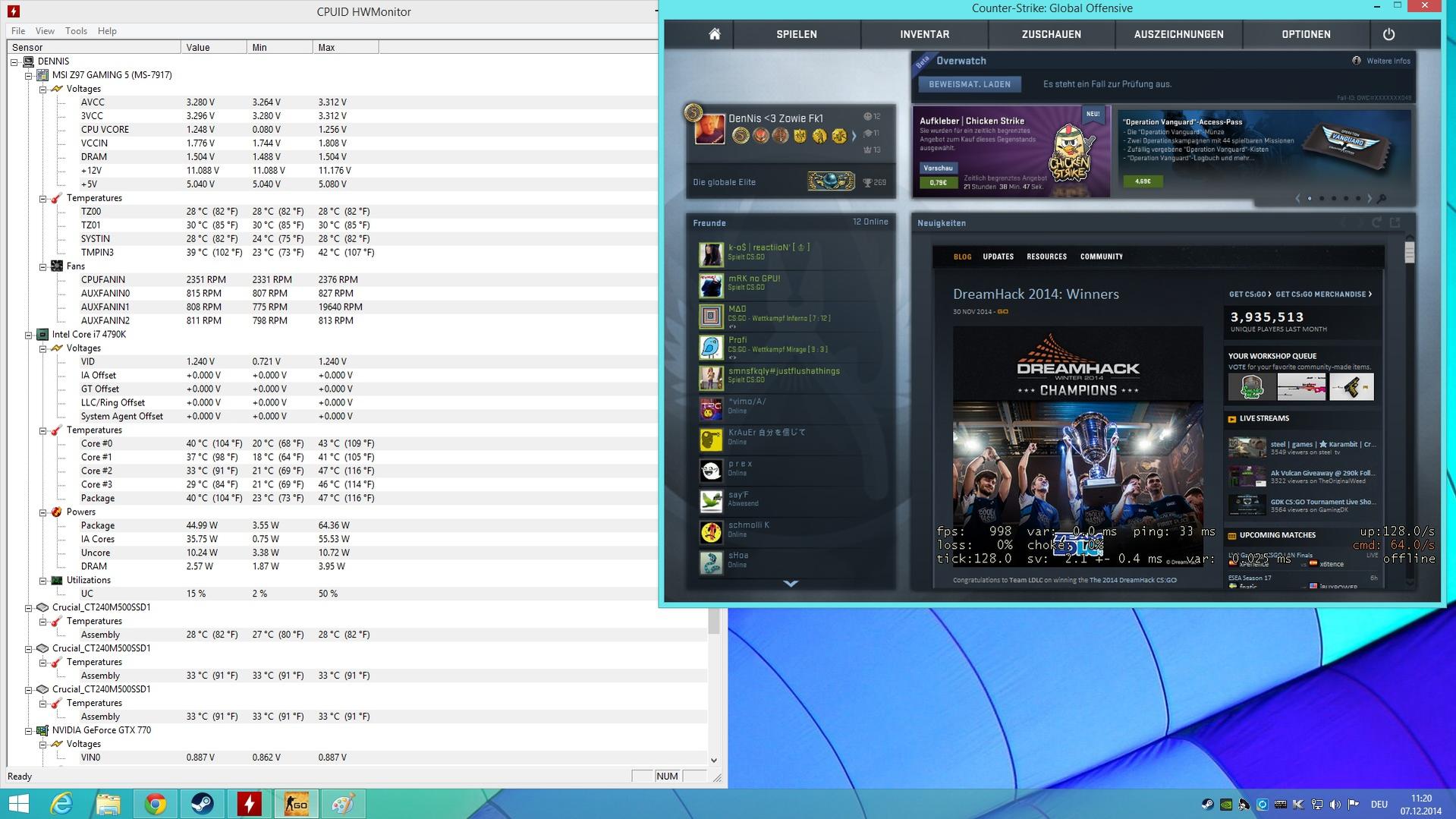Click the open-external icon in Neuigkeiten panel

(1395, 222)
